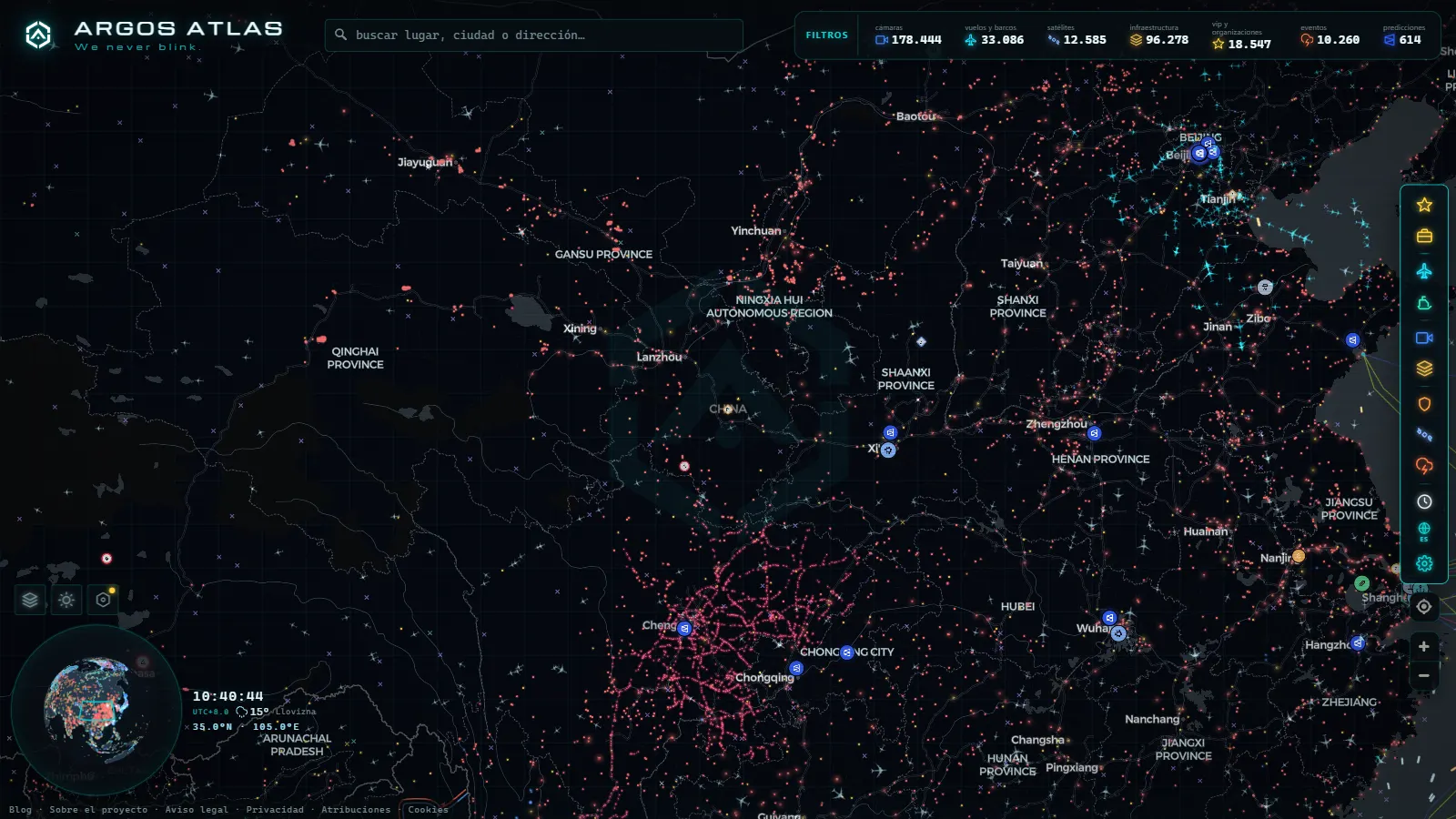Open map layers button above the globe
1456x819 pixels.
coord(30,600)
